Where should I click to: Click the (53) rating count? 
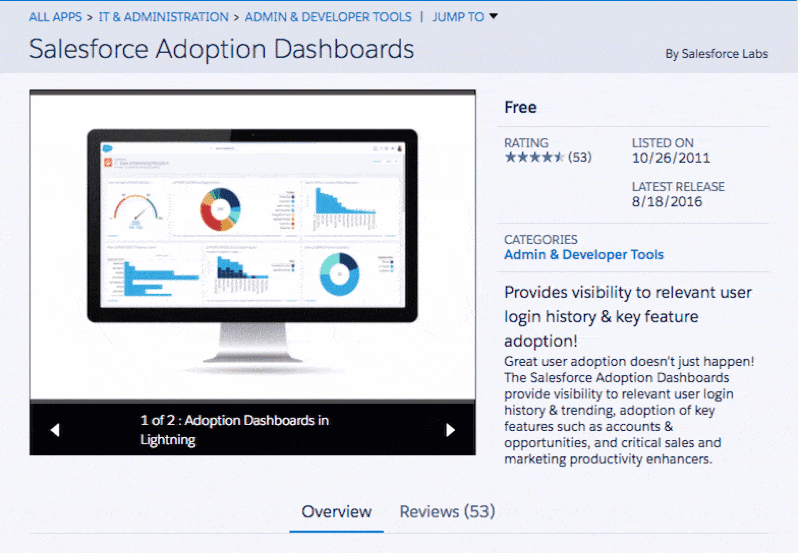click(580, 157)
